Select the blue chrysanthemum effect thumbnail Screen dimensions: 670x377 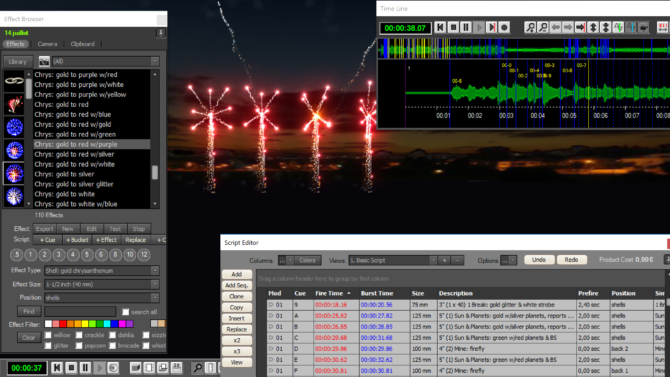coord(14,127)
